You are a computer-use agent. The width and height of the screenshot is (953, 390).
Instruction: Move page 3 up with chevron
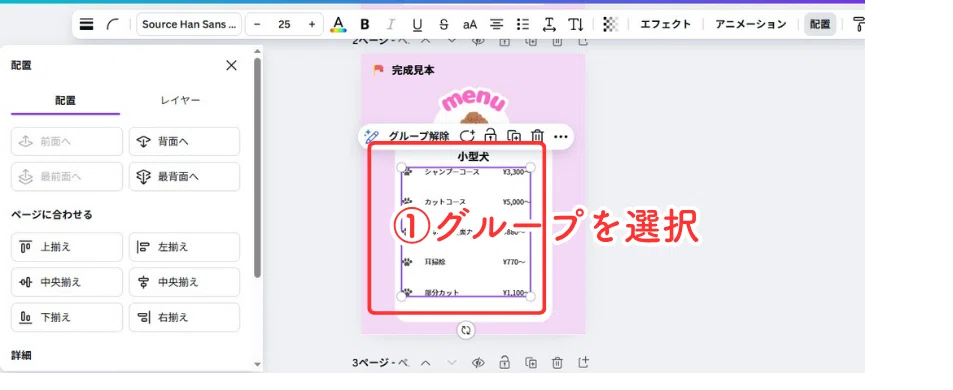pos(425,363)
